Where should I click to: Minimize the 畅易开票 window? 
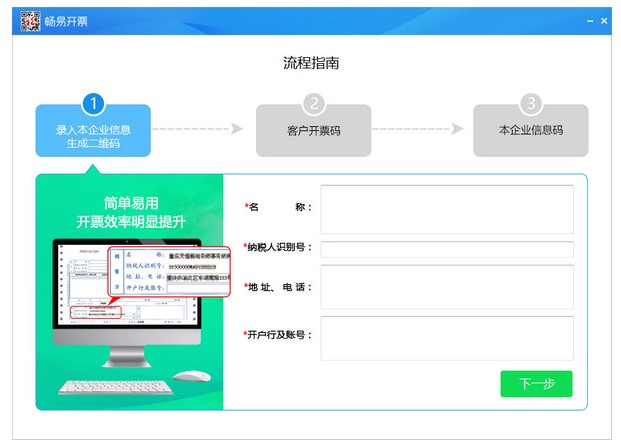590,21
